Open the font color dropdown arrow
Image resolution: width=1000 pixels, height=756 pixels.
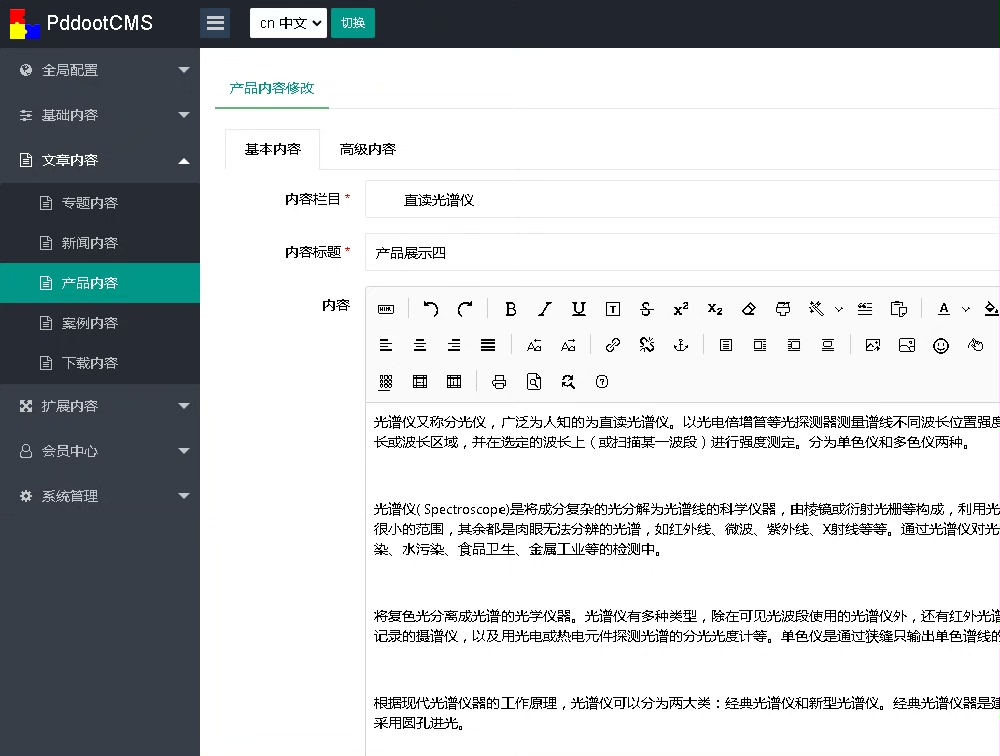point(966,309)
